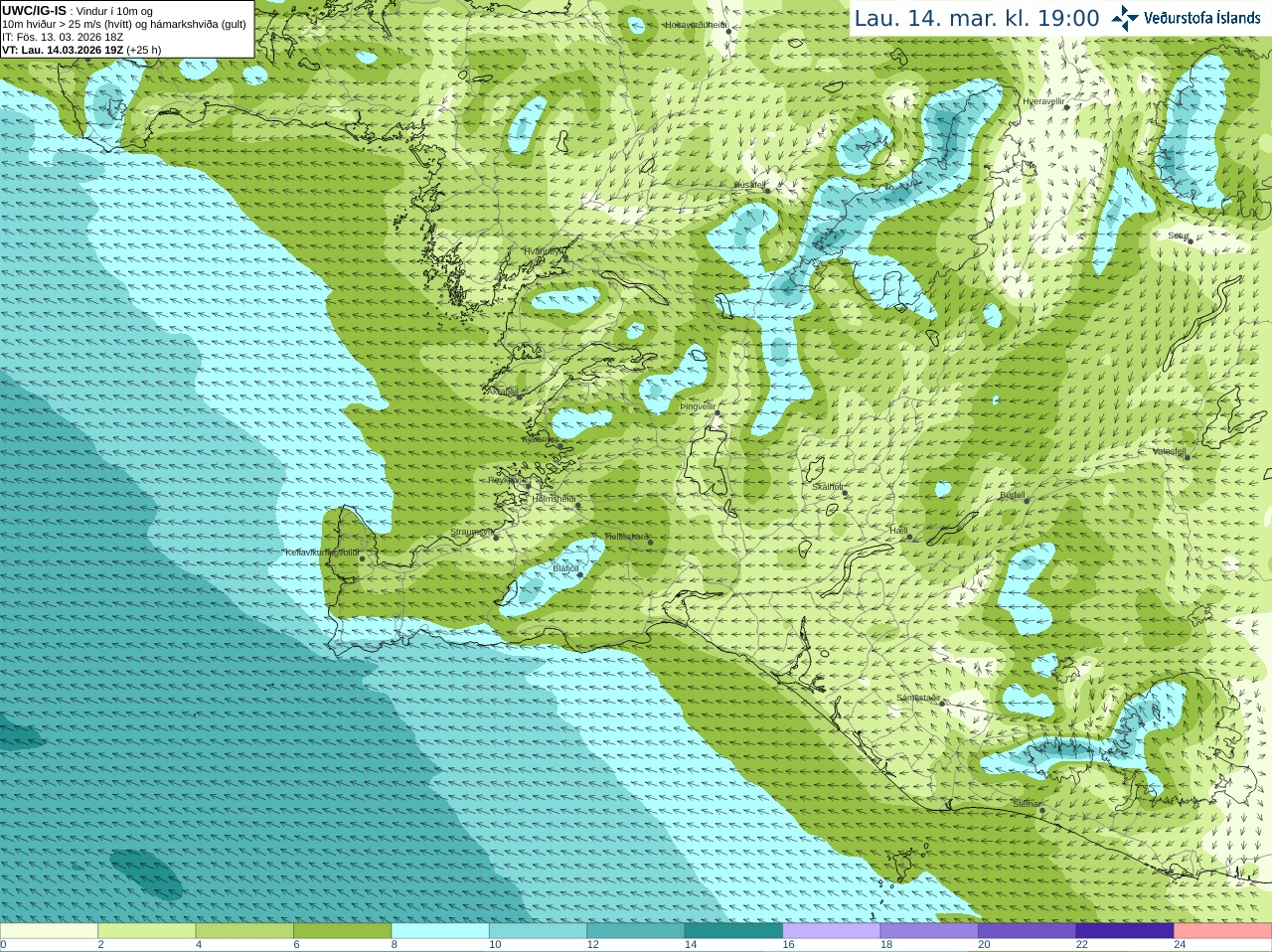Pick the 0–2 m/s pale legend swatch

49,931
